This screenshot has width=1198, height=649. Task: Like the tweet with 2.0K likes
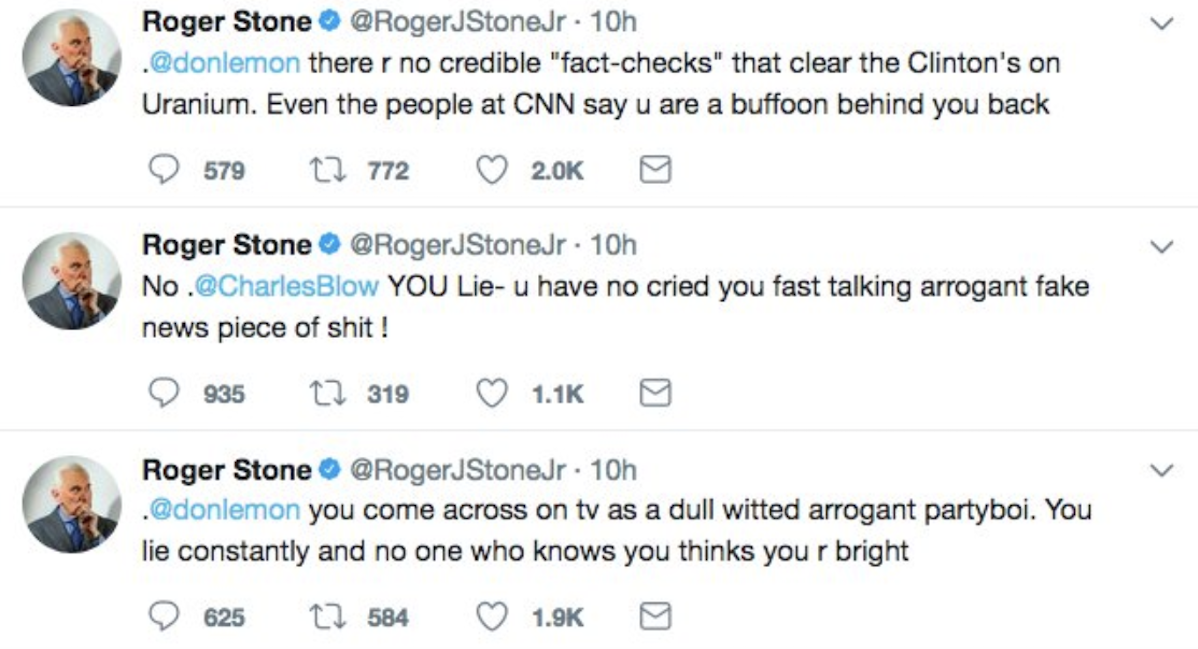[492, 171]
